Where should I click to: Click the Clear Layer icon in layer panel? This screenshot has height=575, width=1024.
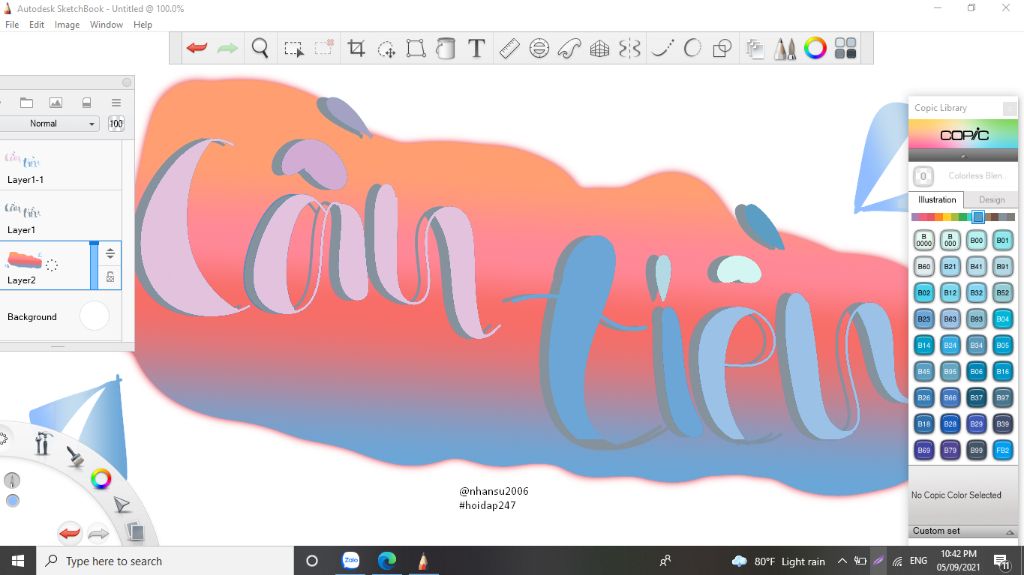[x=86, y=103]
